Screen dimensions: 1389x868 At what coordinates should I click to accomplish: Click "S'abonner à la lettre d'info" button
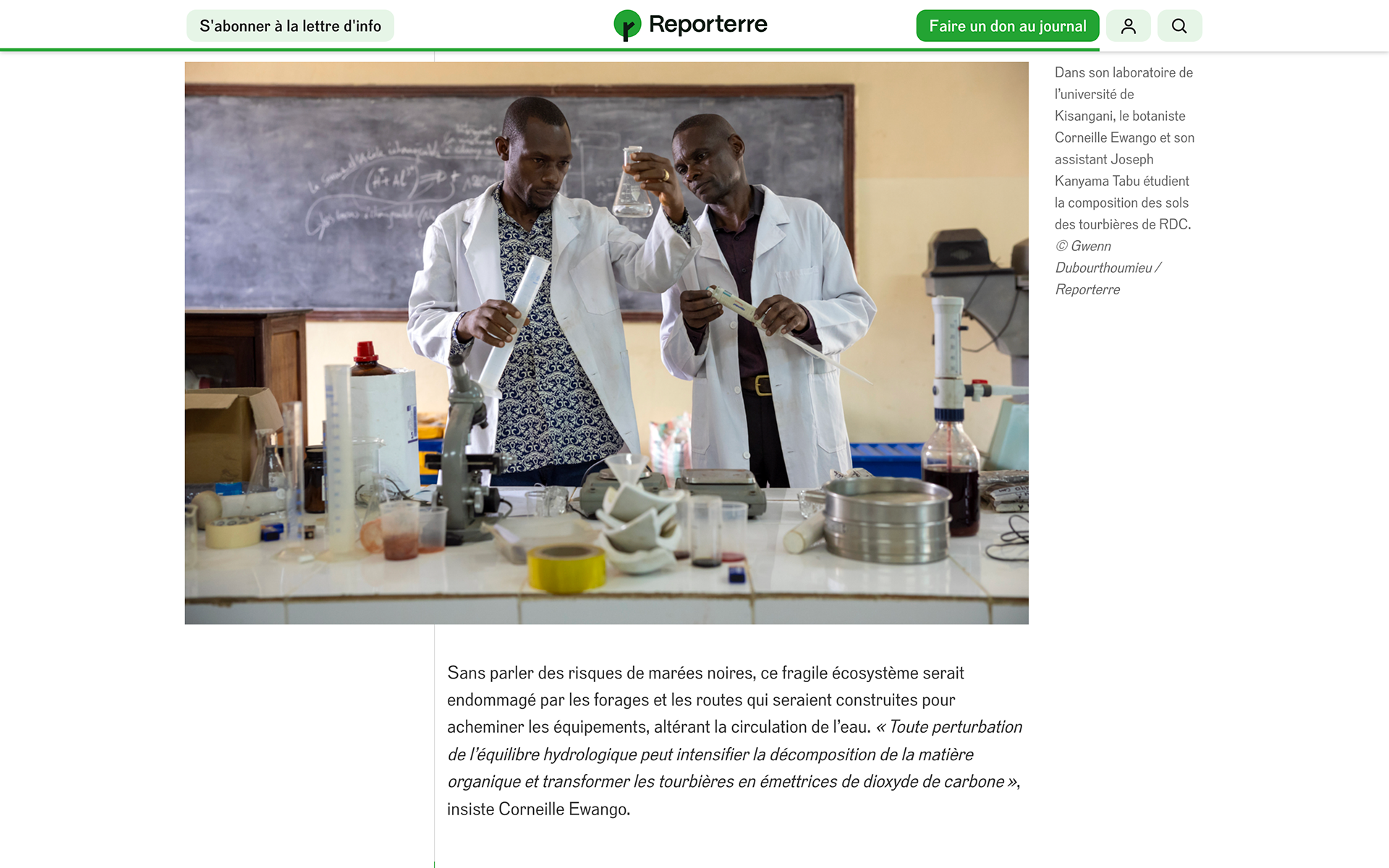click(x=290, y=26)
